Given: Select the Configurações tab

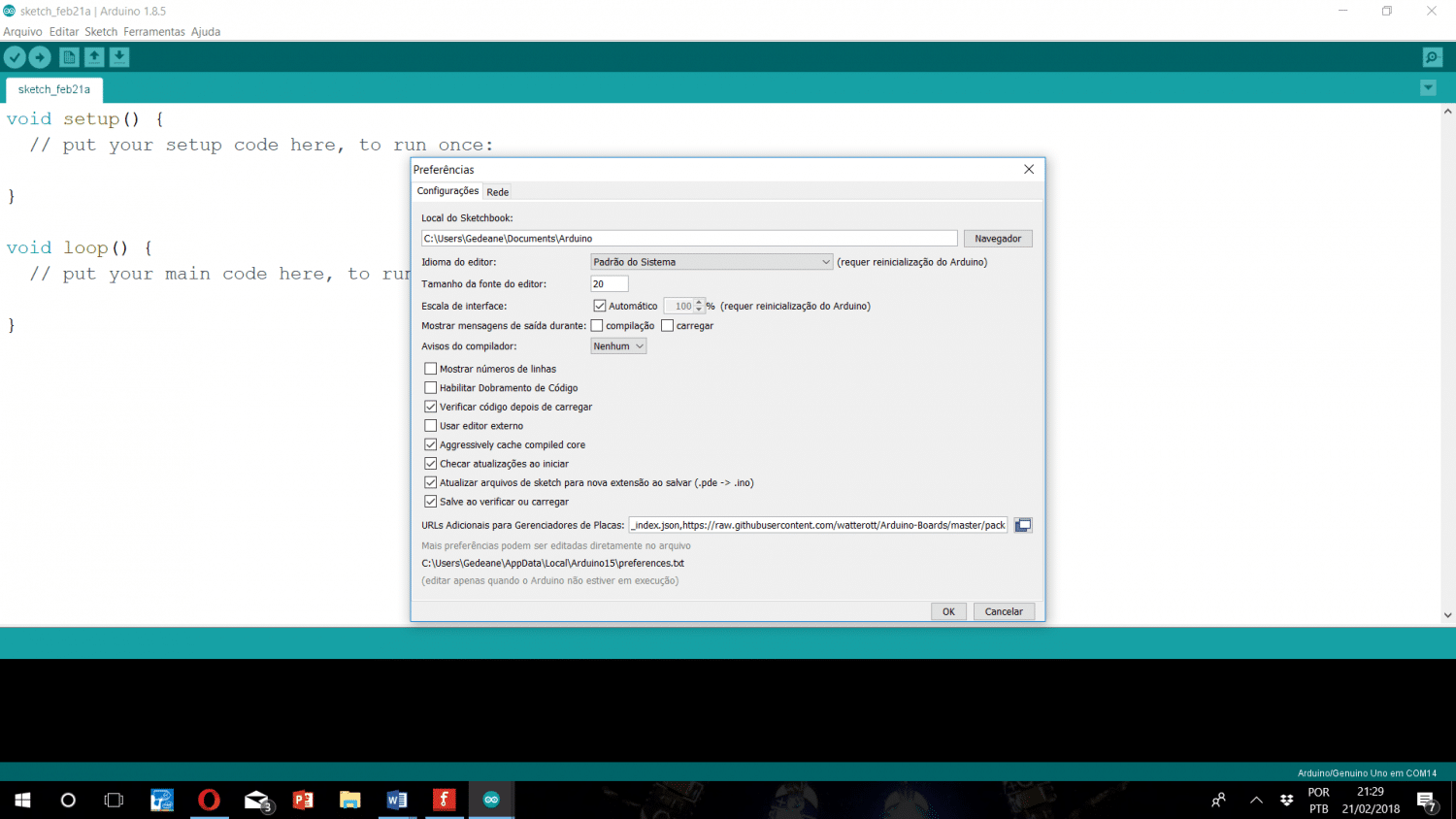Looking at the screenshot, I should (x=447, y=191).
